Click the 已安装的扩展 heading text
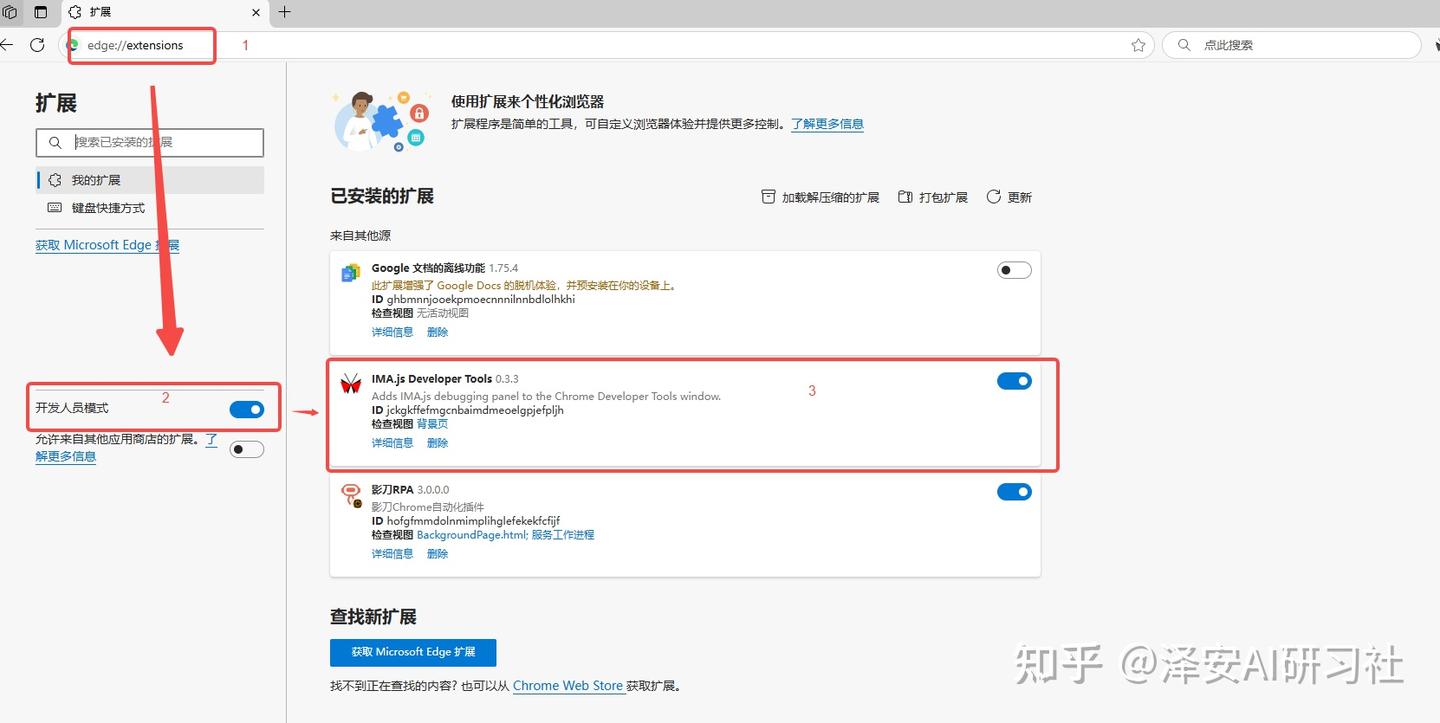This screenshot has height=723, width=1440. click(382, 196)
